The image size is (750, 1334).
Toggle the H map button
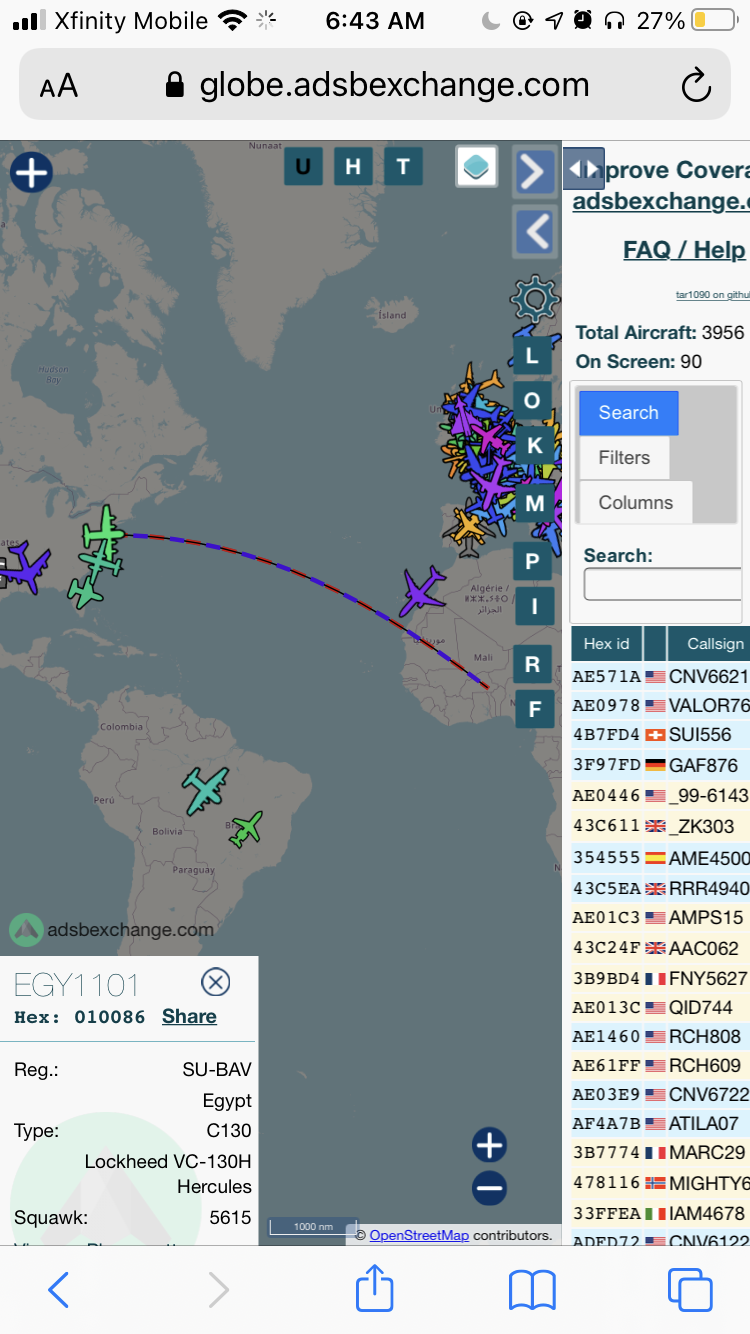coord(353,167)
